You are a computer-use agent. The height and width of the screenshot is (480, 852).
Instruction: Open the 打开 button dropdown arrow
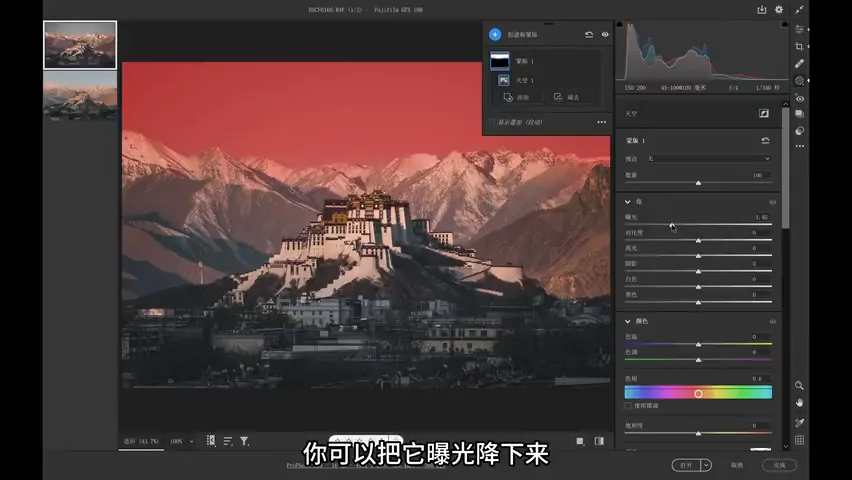pyautogui.click(x=705, y=465)
